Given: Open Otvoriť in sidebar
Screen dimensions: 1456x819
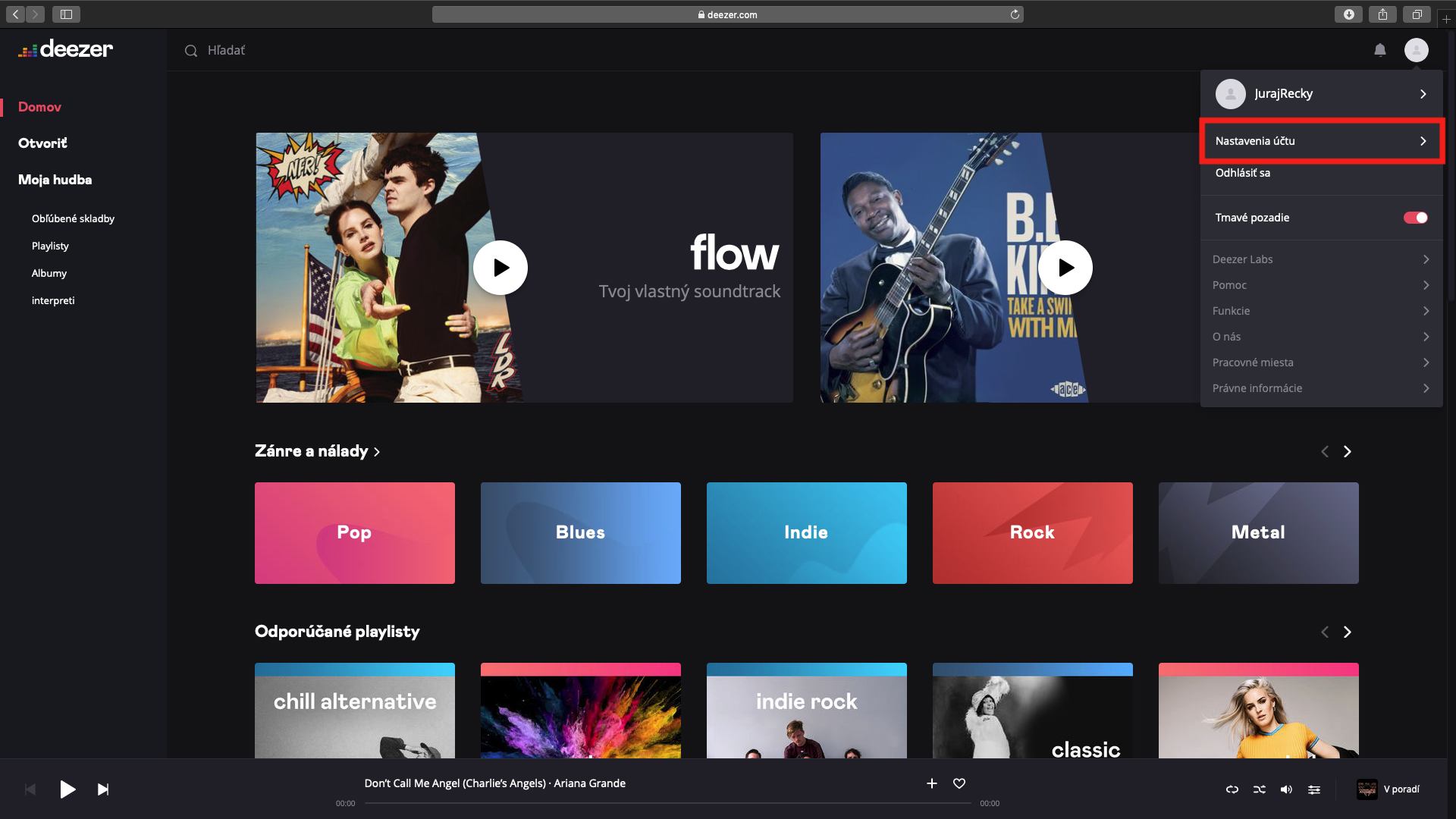Looking at the screenshot, I should click(x=42, y=143).
